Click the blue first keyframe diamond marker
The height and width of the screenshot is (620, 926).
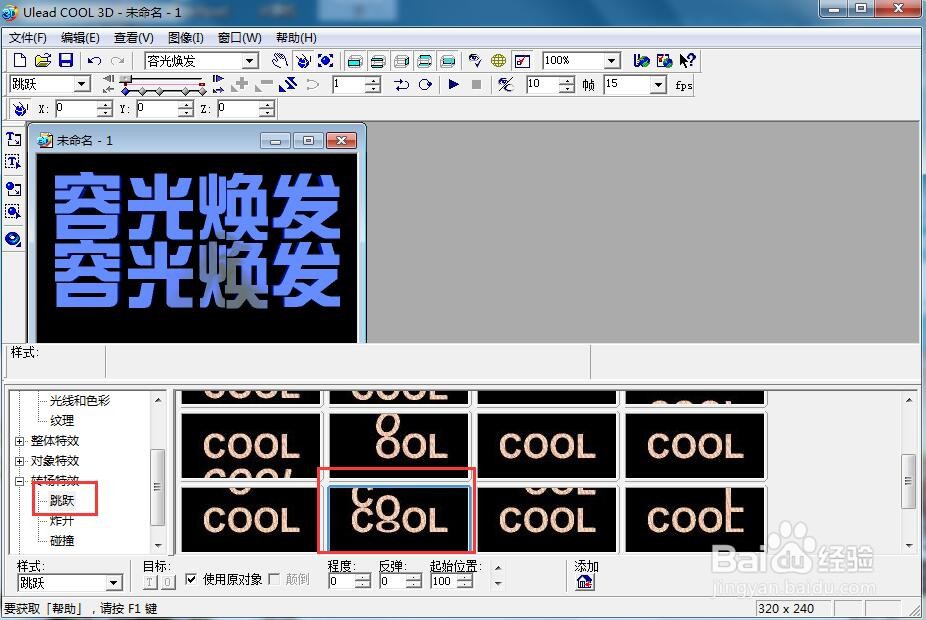[x=125, y=92]
